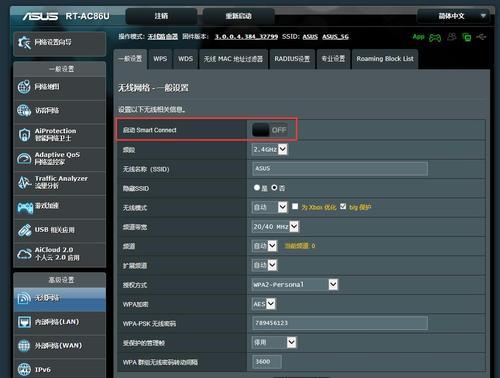
Task: Open the Wireless Mode dropdown
Action: tap(269, 207)
